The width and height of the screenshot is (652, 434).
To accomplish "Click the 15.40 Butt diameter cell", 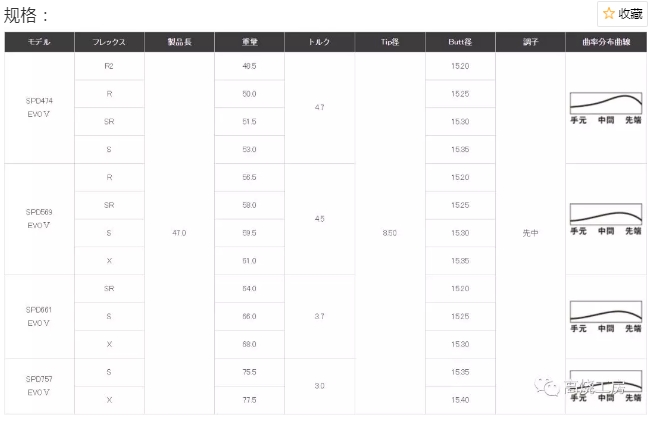I will (x=459, y=400).
